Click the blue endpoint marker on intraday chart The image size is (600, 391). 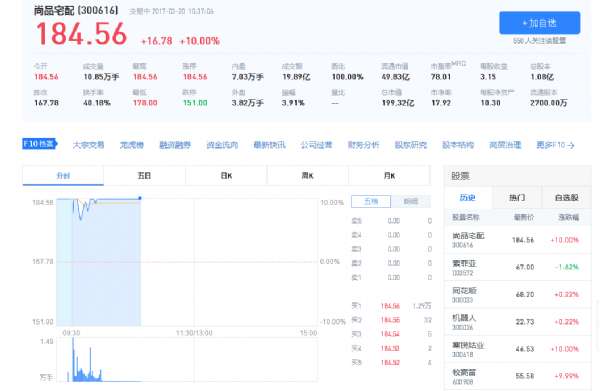point(140,198)
